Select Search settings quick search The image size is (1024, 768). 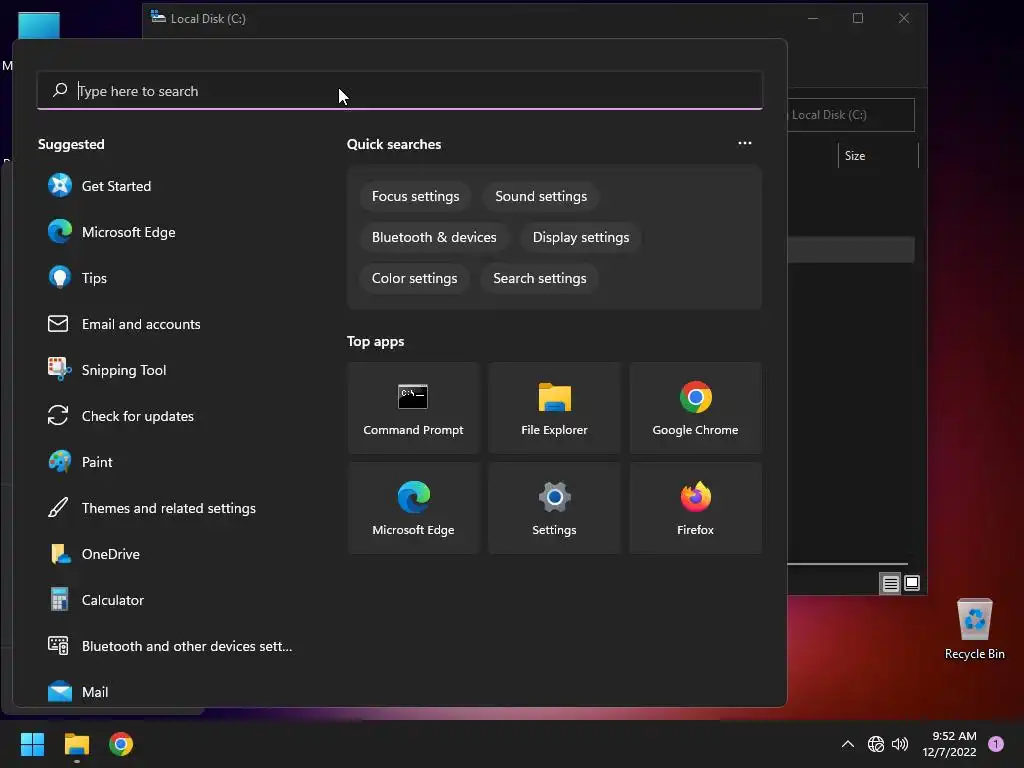pyautogui.click(x=539, y=278)
